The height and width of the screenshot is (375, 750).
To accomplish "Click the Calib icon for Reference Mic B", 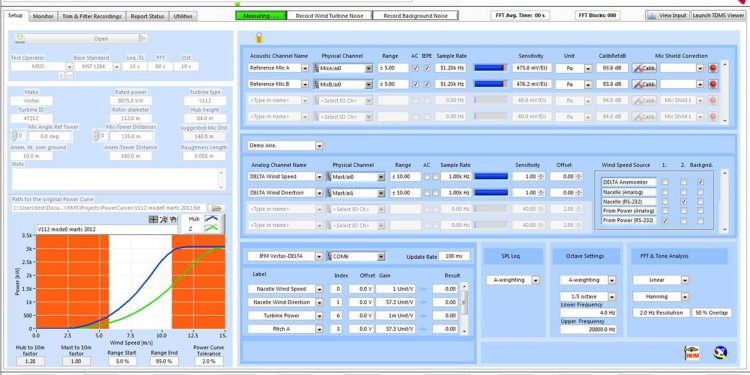I will coord(644,84).
